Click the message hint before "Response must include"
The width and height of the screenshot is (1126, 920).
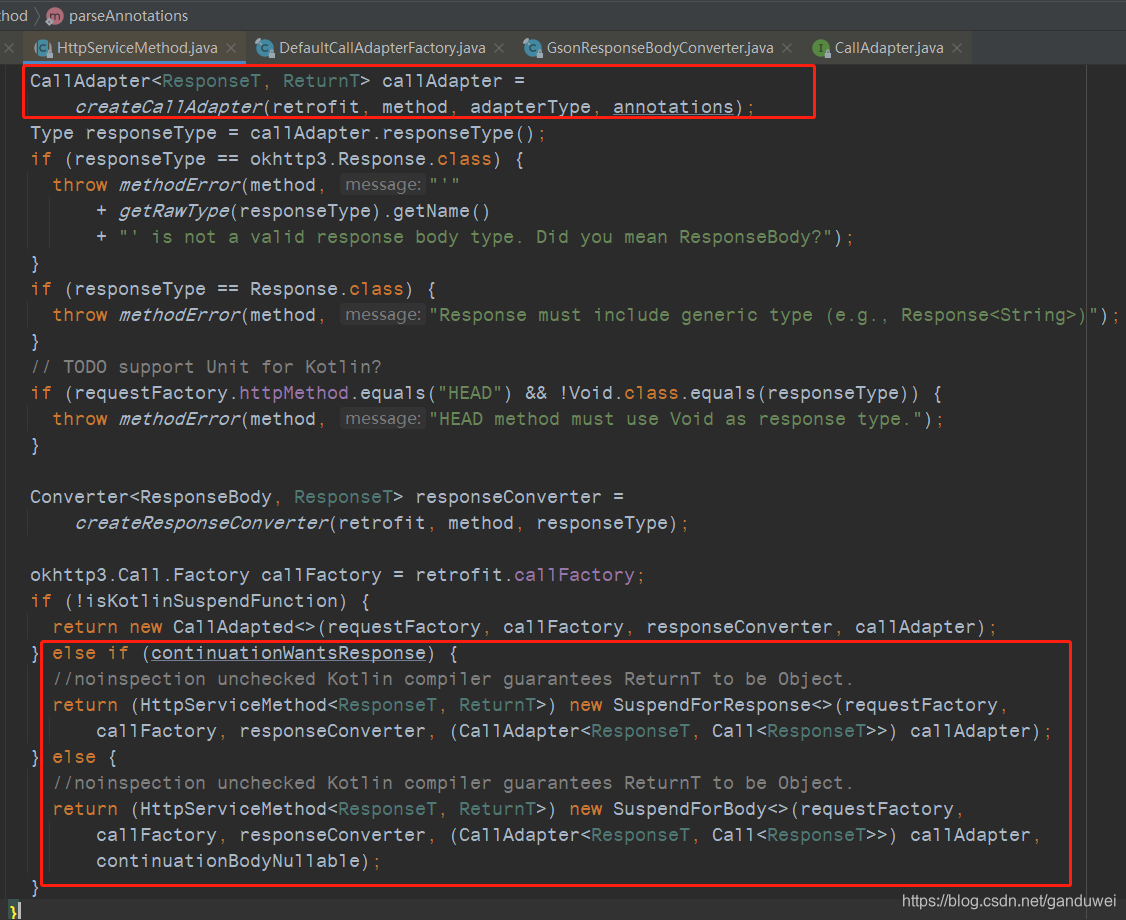point(383,315)
